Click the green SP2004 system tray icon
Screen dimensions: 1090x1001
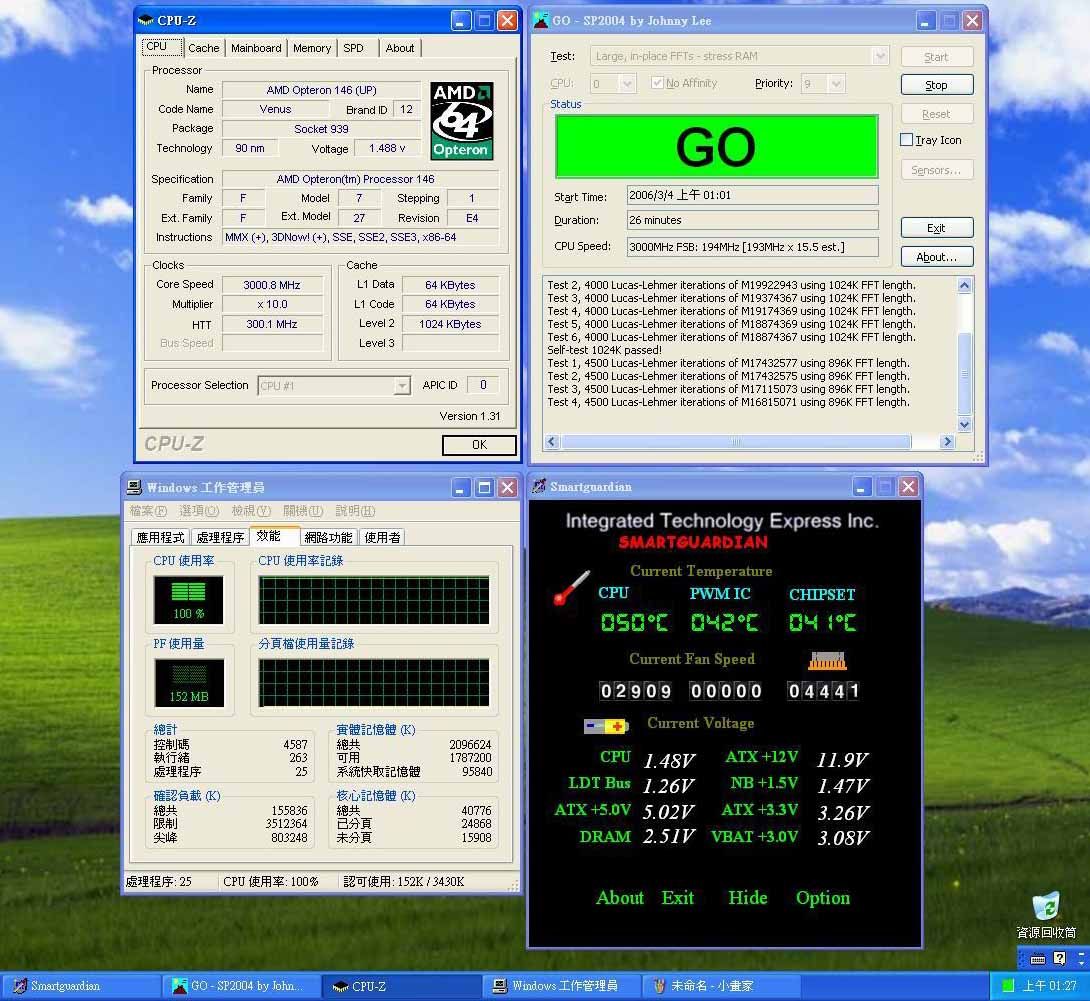[x=1008, y=986]
